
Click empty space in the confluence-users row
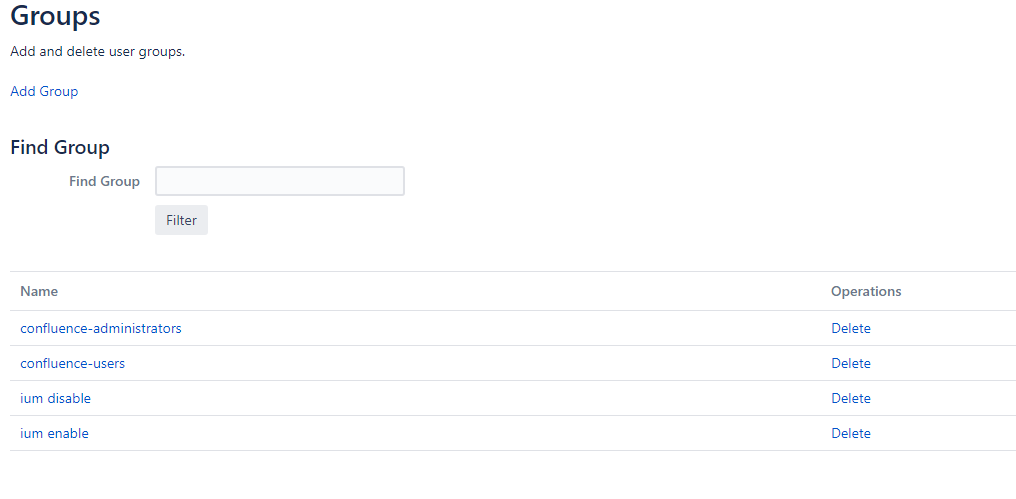(x=450, y=363)
